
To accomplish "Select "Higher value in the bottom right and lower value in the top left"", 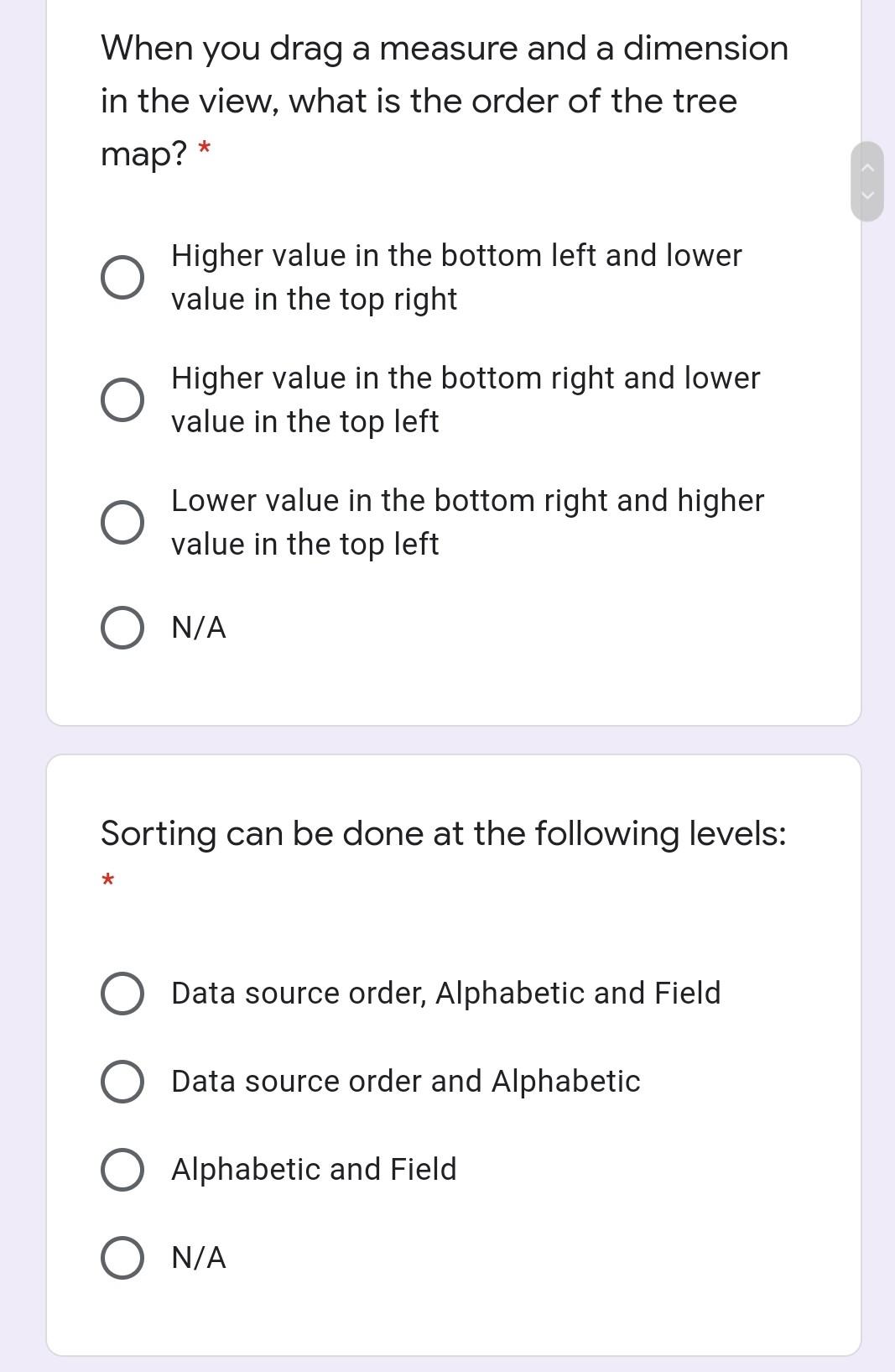I will [x=122, y=399].
